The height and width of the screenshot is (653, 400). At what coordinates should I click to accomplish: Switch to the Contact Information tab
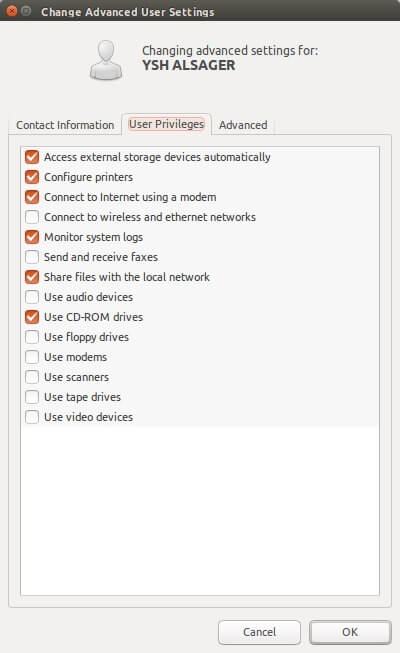[x=65, y=125]
